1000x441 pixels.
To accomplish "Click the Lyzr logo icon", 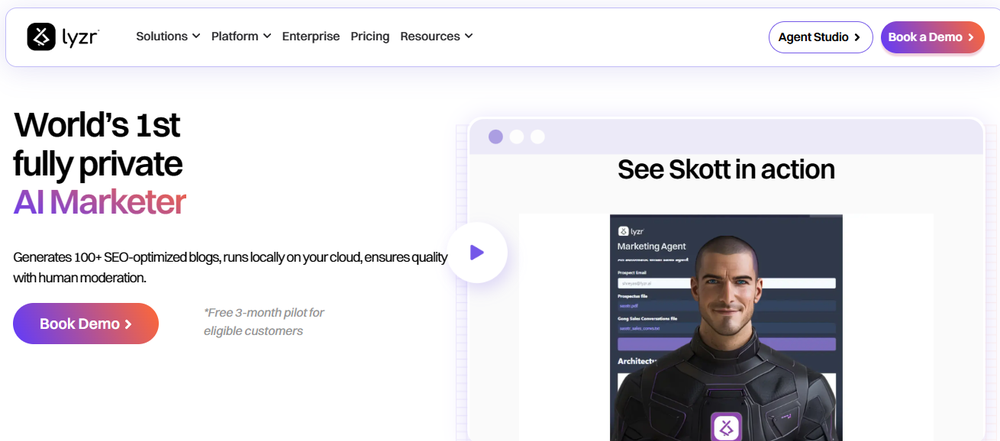I will [x=41, y=37].
